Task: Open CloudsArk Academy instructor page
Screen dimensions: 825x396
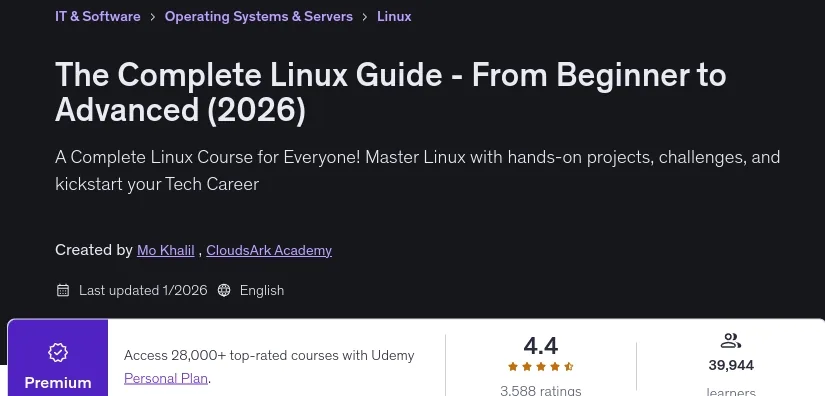Action: coord(269,250)
